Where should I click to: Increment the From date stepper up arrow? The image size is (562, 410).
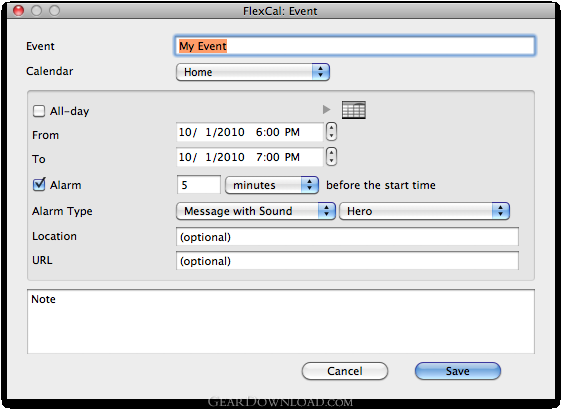pyautogui.click(x=332, y=128)
